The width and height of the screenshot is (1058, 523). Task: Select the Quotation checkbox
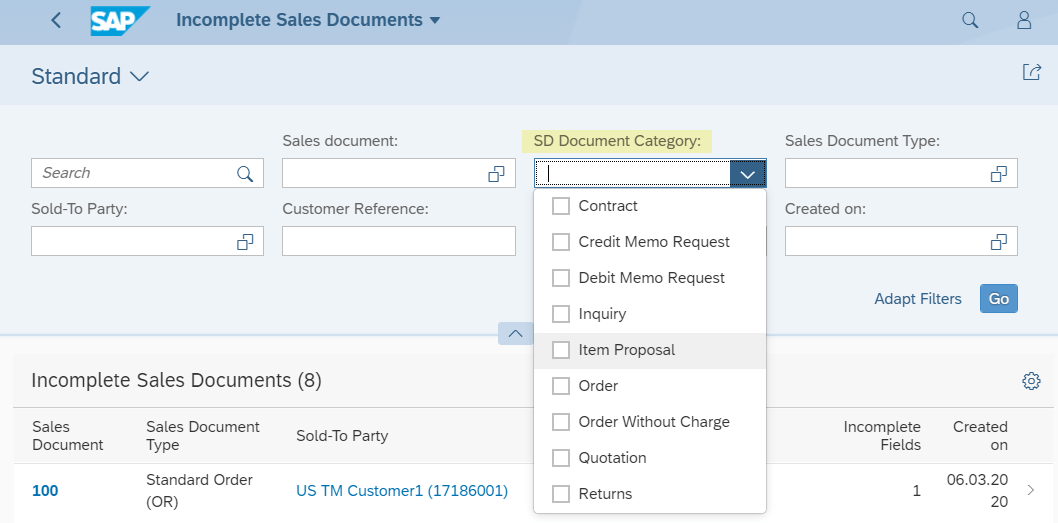tap(561, 458)
